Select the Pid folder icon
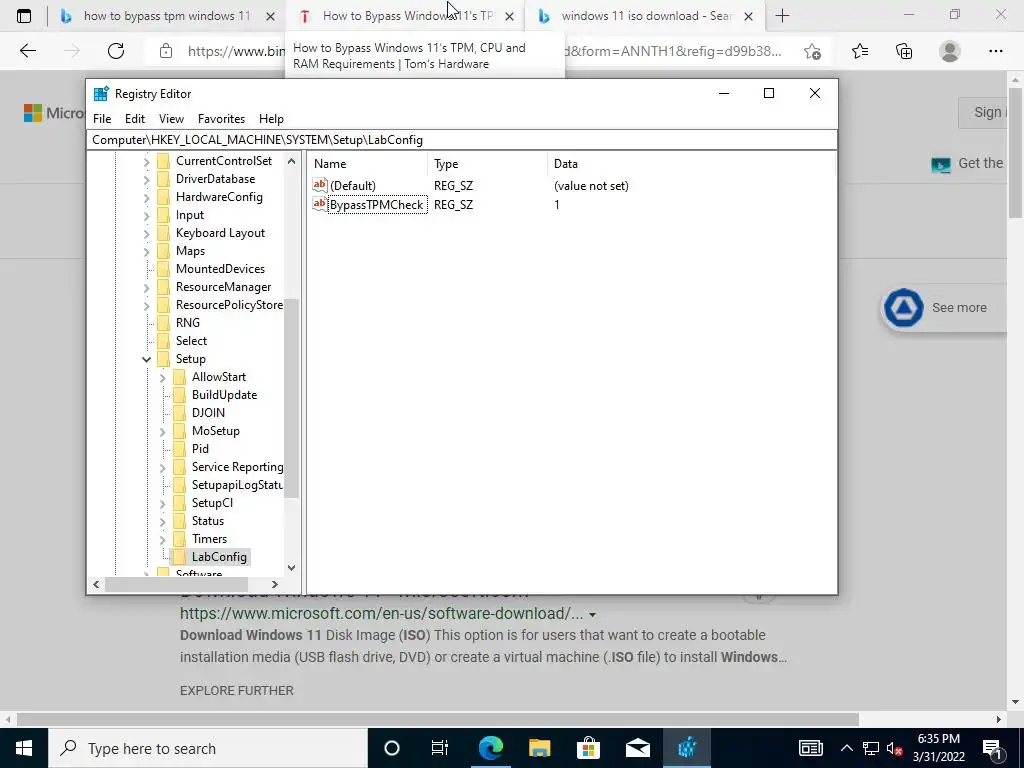This screenshot has height=768, width=1024. pyautogui.click(x=179, y=449)
